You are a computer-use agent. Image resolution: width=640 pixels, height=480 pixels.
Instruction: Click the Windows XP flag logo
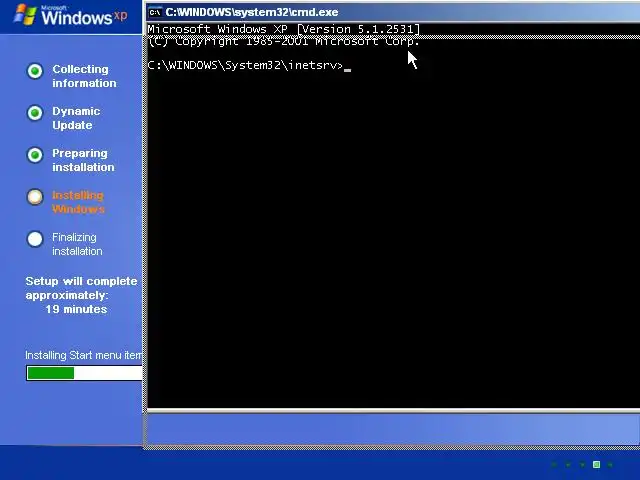[x=24, y=15]
